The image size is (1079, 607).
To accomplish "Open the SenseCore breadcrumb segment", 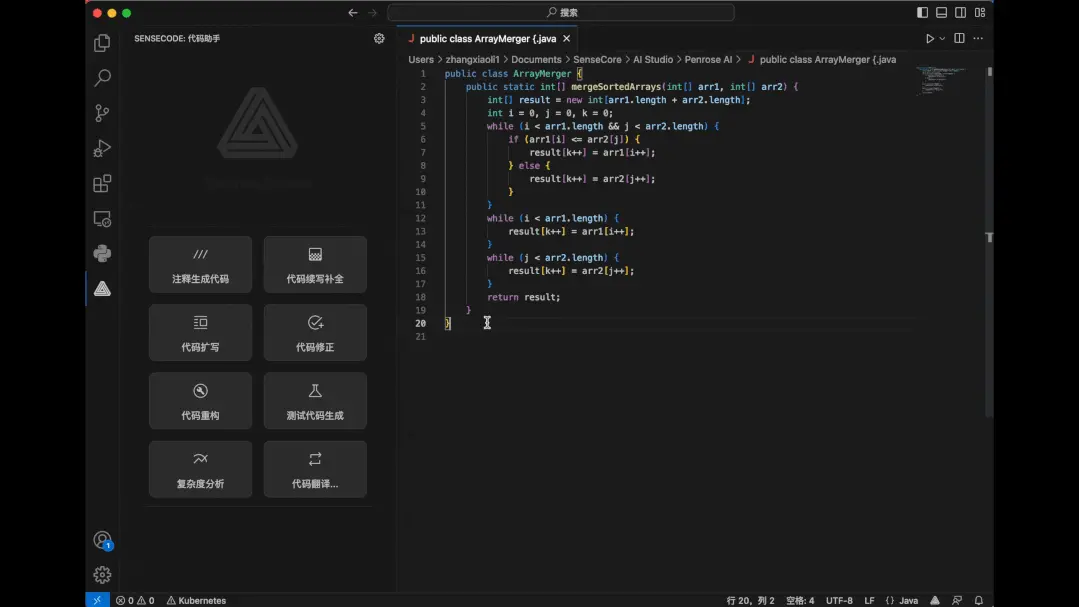I will [x=597, y=60].
